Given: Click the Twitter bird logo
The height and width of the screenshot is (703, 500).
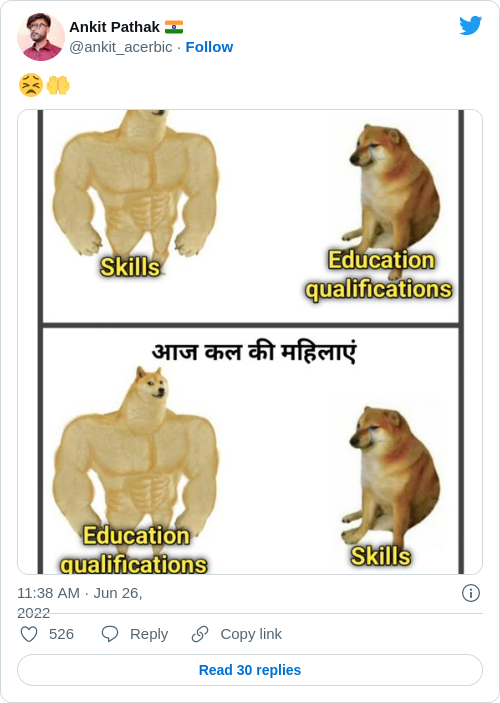Looking at the screenshot, I should 470,25.
